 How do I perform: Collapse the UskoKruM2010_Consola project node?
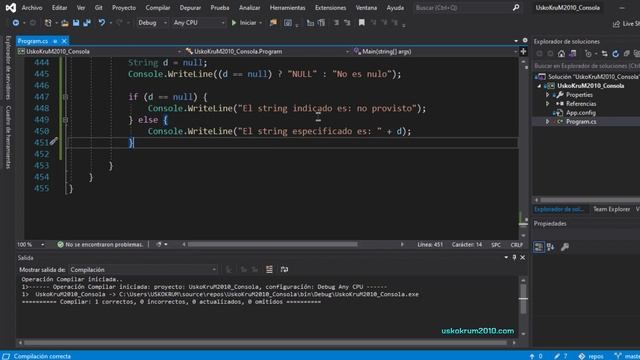tap(539, 86)
